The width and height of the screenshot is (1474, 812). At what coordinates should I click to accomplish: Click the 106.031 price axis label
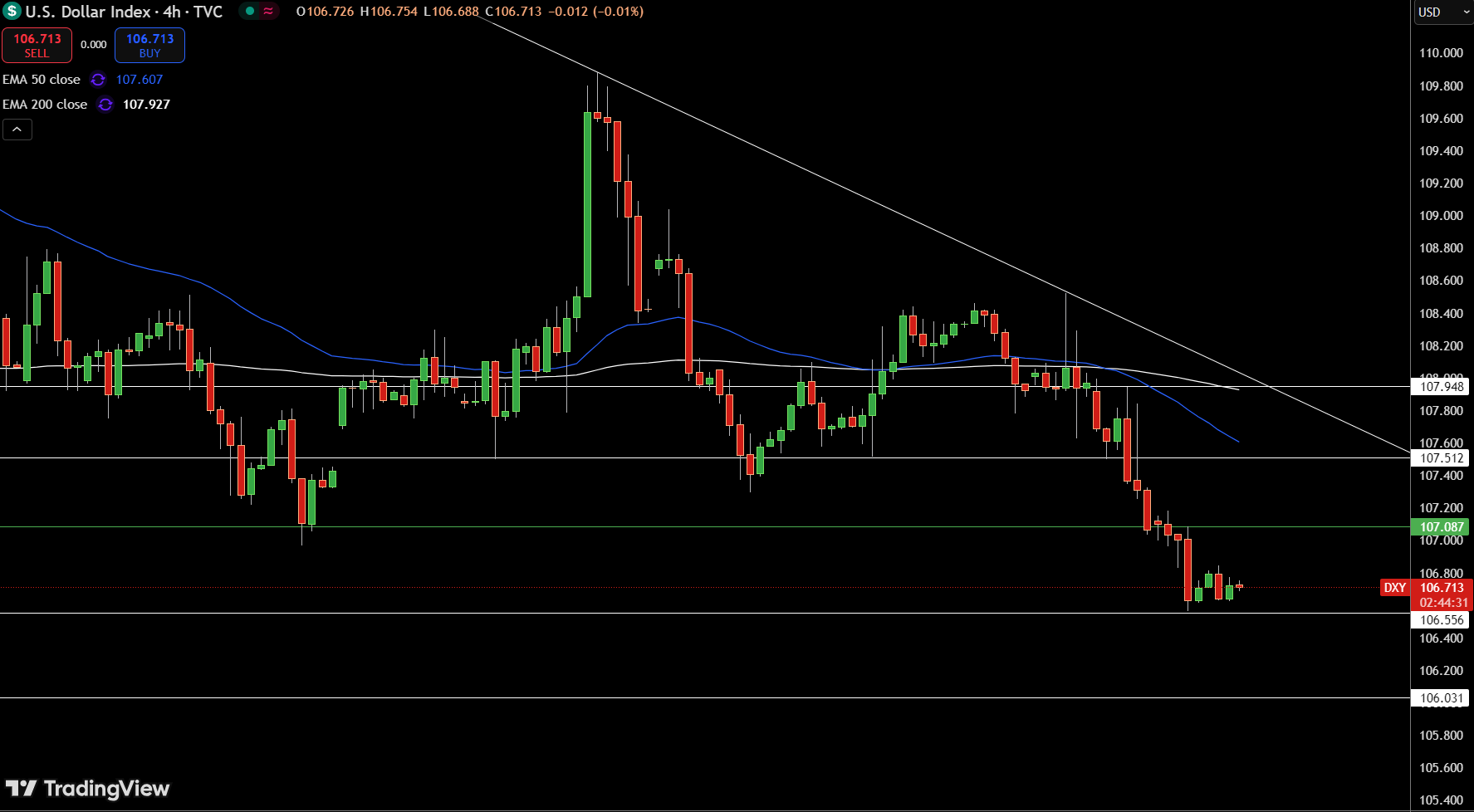tap(1441, 698)
